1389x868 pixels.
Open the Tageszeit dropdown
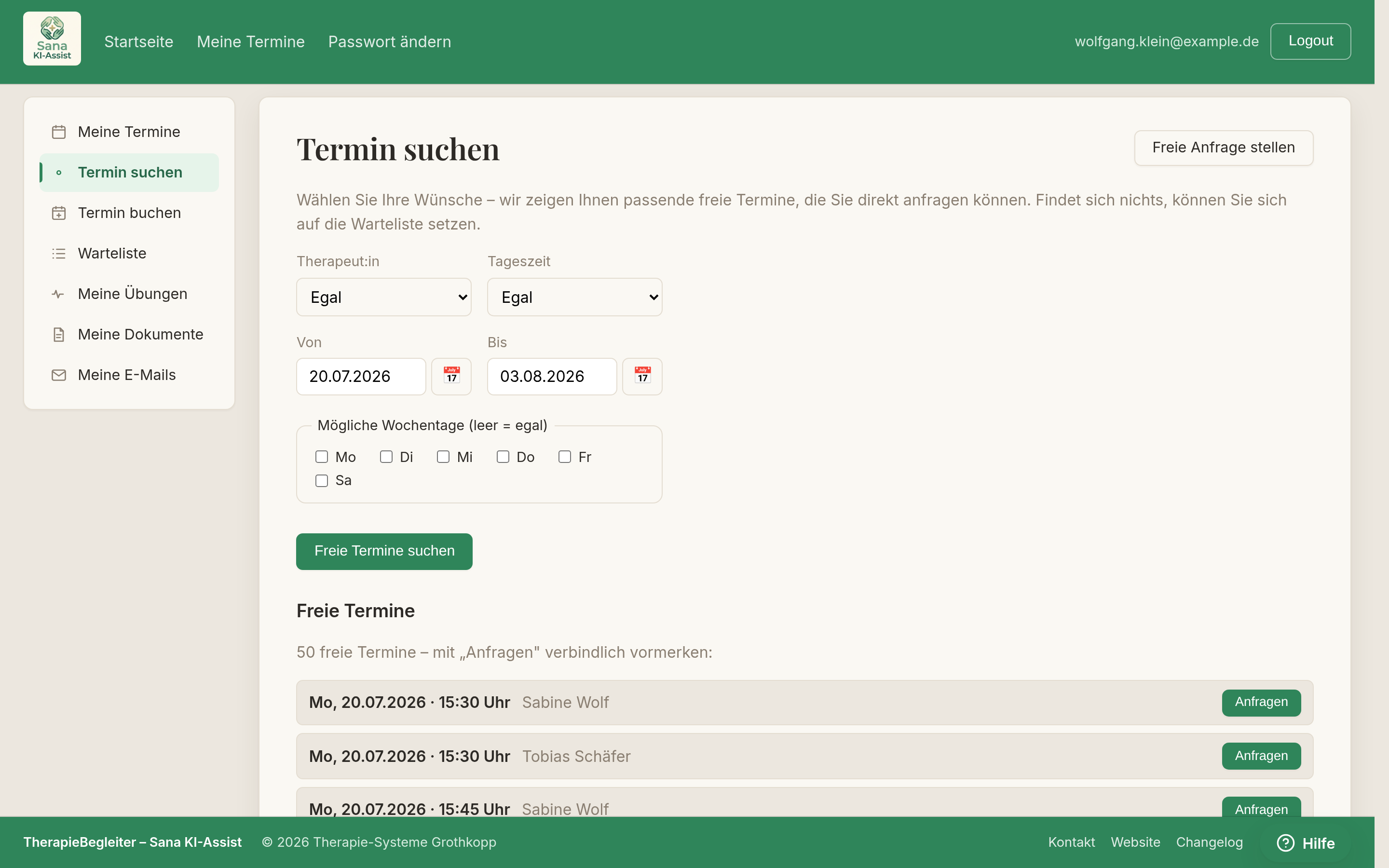(x=574, y=298)
